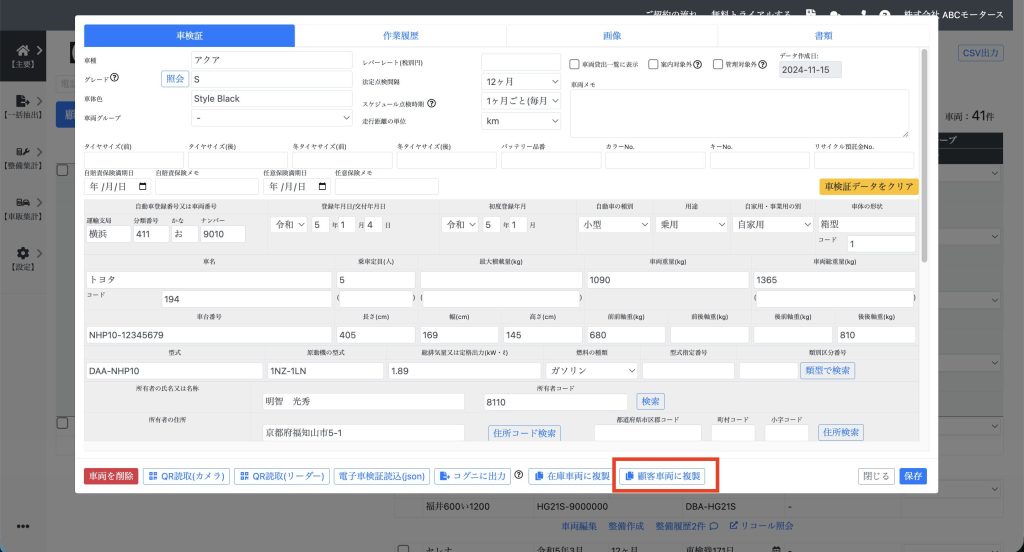
Task: Click help icon next to グレード label
Action: tap(115, 79)
